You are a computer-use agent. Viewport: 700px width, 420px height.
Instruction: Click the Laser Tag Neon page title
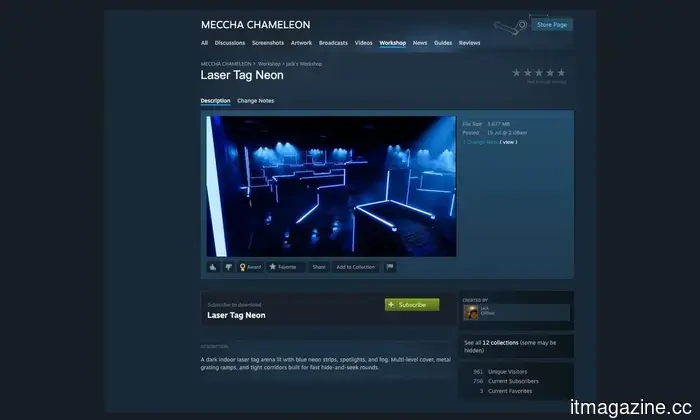[x=242, y=75]
